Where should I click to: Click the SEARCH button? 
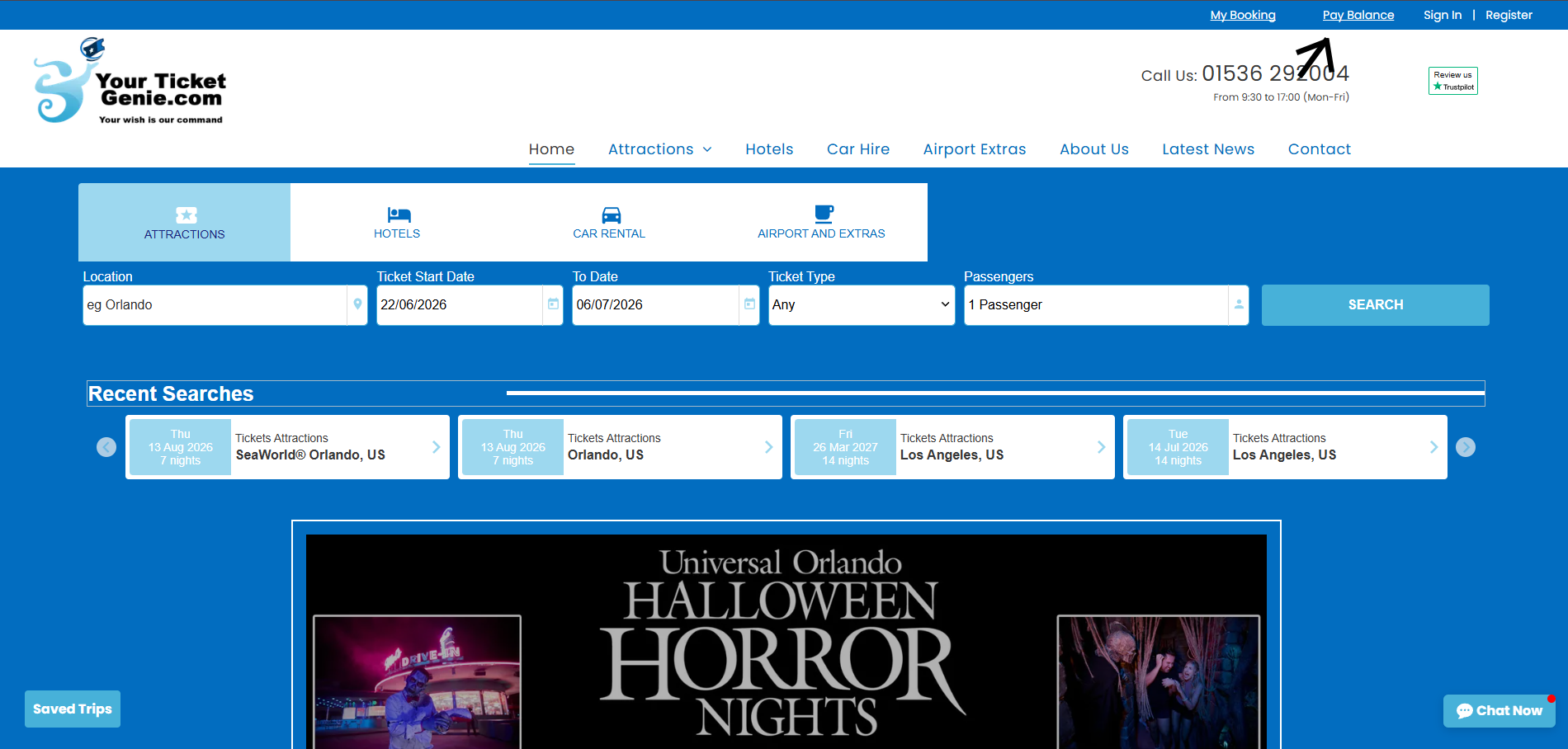(1376, 305)
